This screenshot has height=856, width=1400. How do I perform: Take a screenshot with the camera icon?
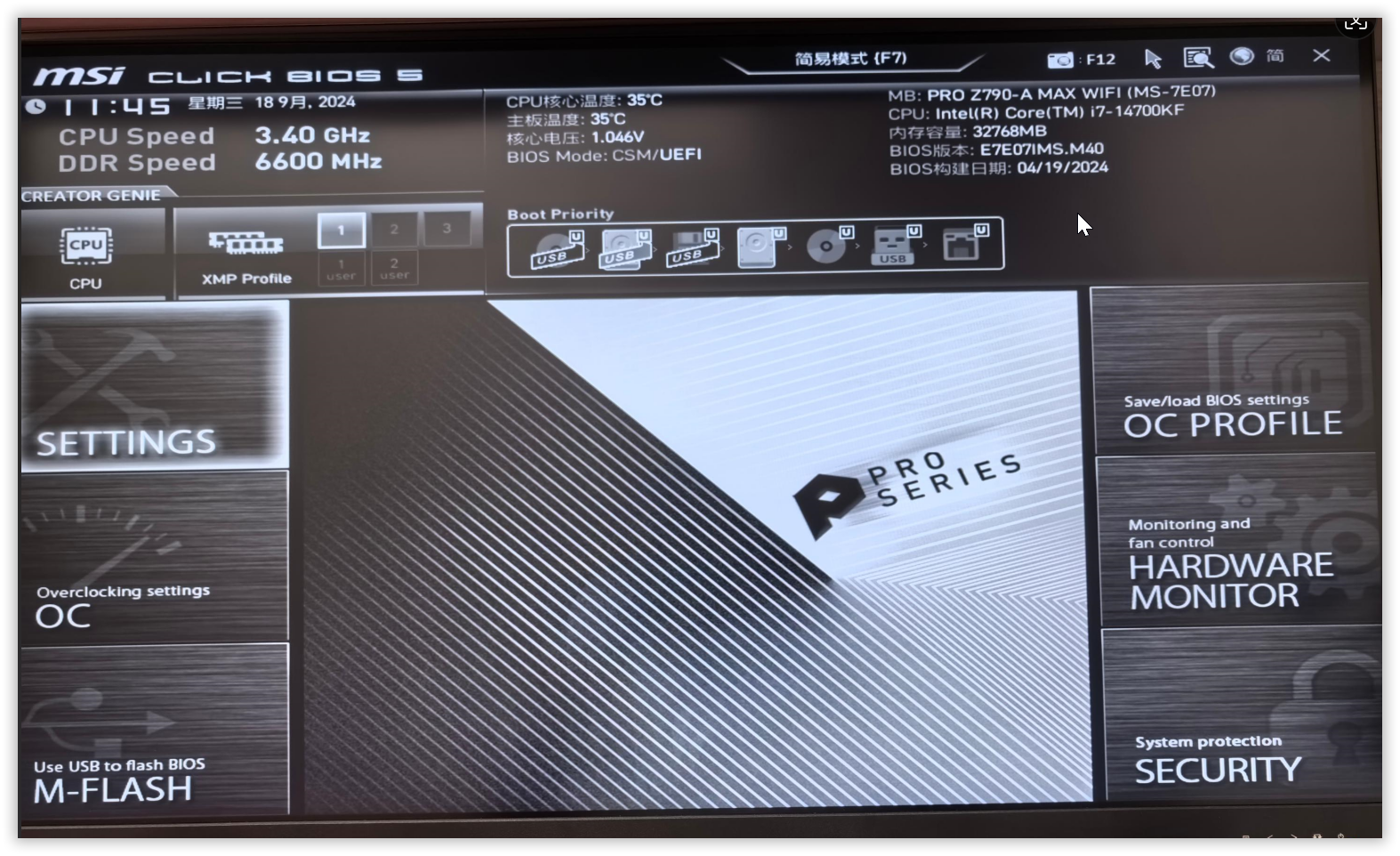click(1059, 60)
